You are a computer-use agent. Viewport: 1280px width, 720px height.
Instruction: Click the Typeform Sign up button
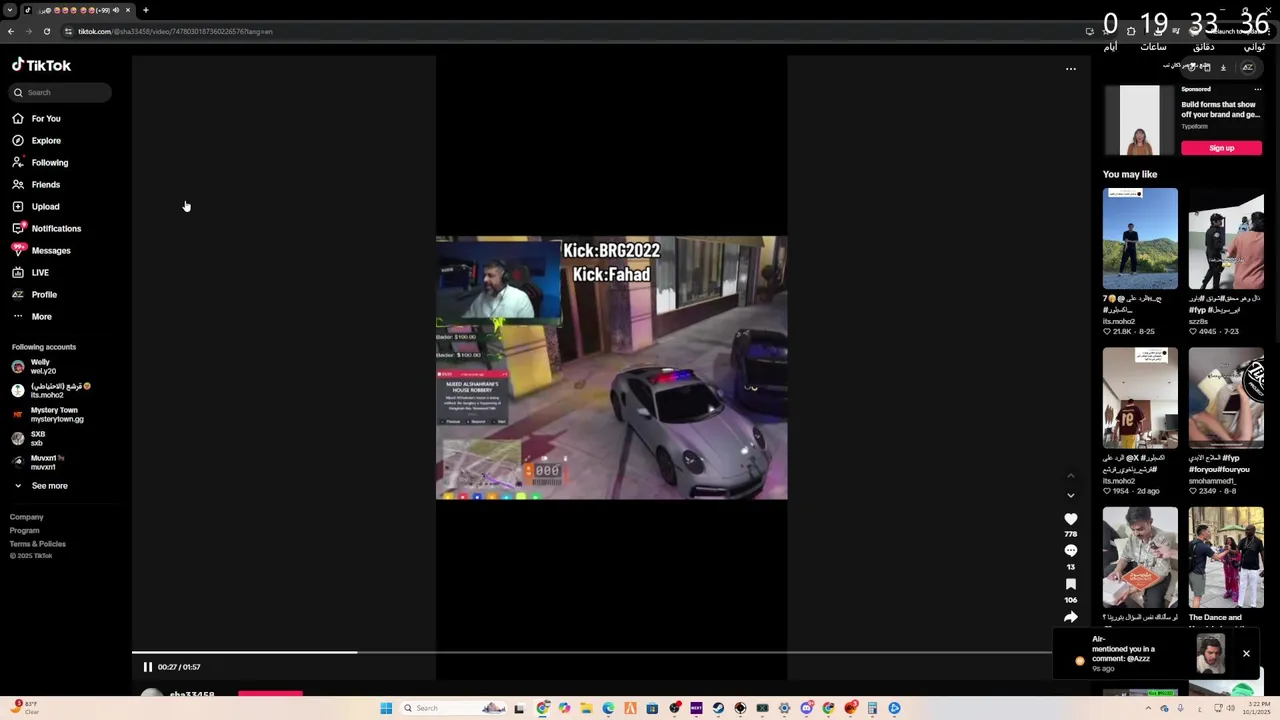1221,148
